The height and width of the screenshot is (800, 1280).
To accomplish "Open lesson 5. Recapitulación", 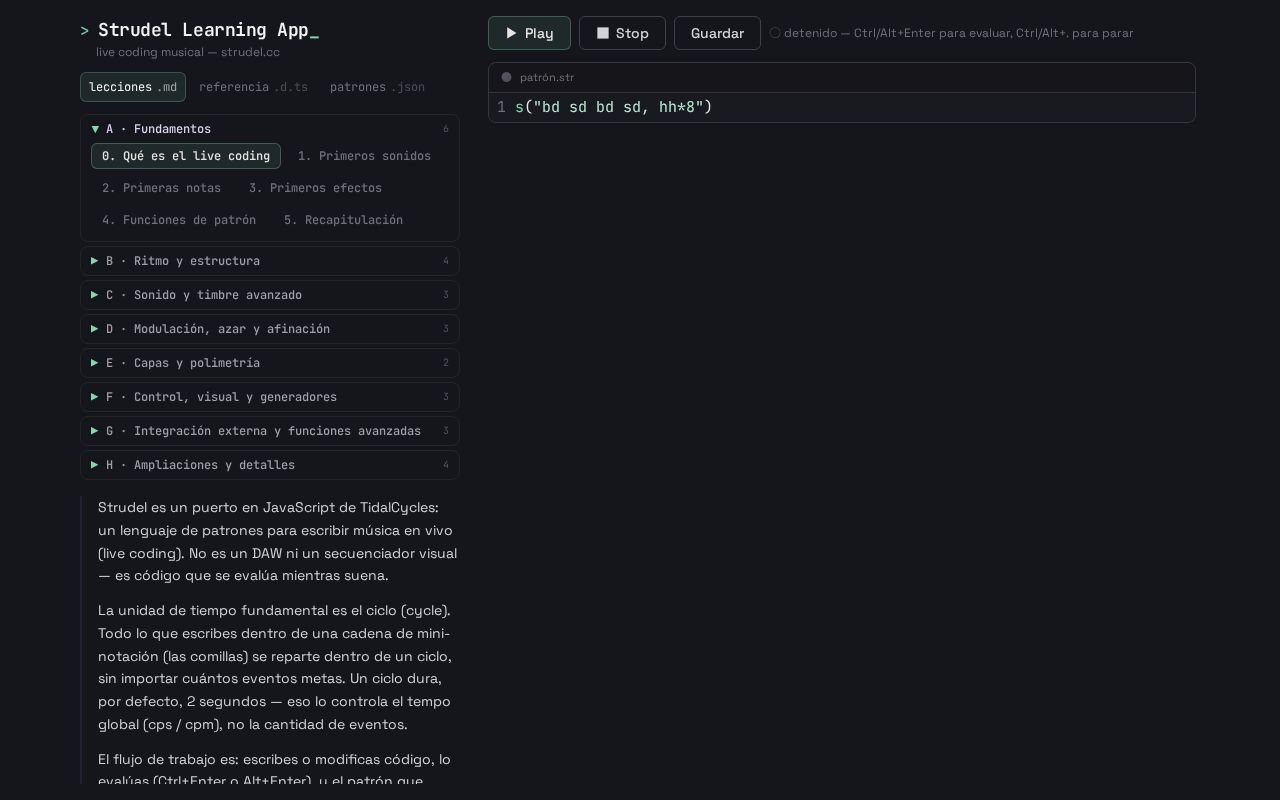I will [x=343, y=220].
